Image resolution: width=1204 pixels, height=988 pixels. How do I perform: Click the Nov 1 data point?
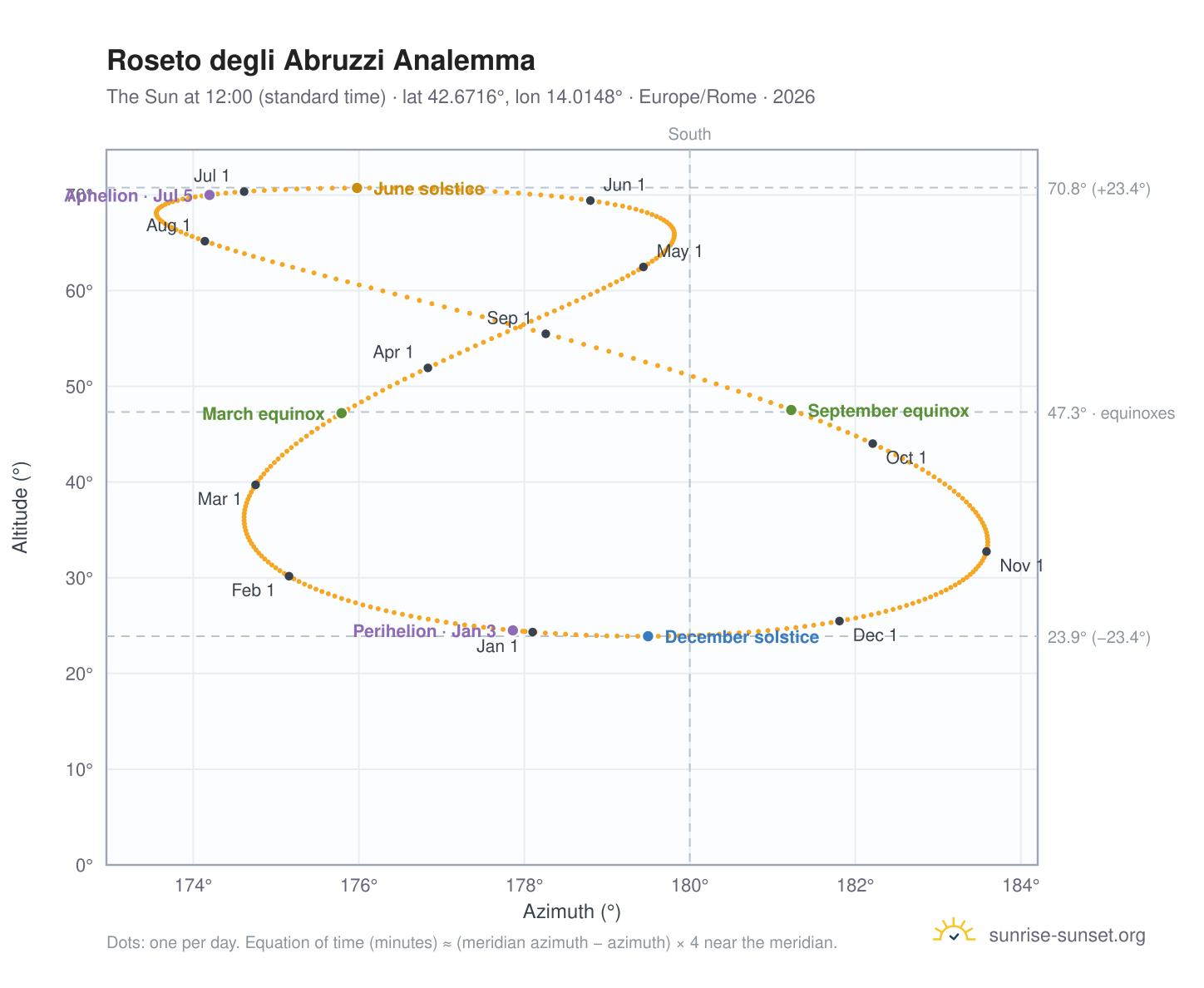986,551
